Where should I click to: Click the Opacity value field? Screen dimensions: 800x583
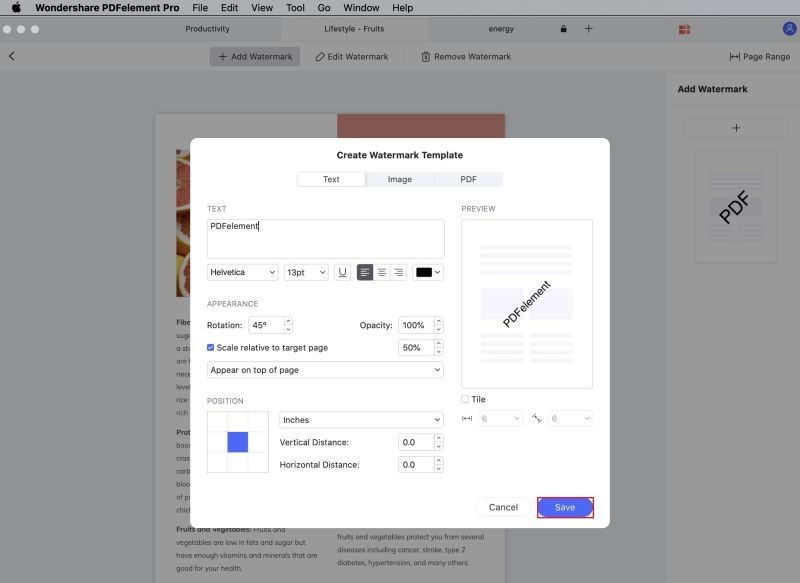click(416, 325)
